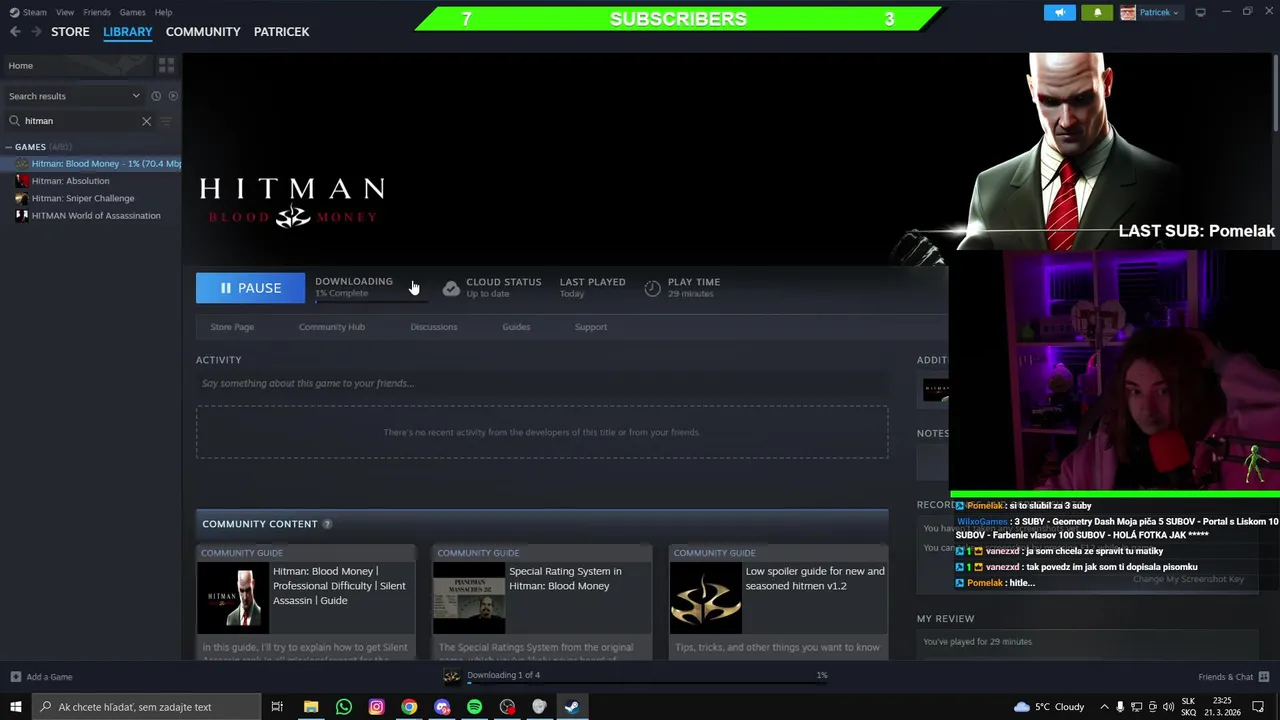This screenshot has width=1280, height=720.
Task: Open Instagram from the taskbar
Action: 376,707
